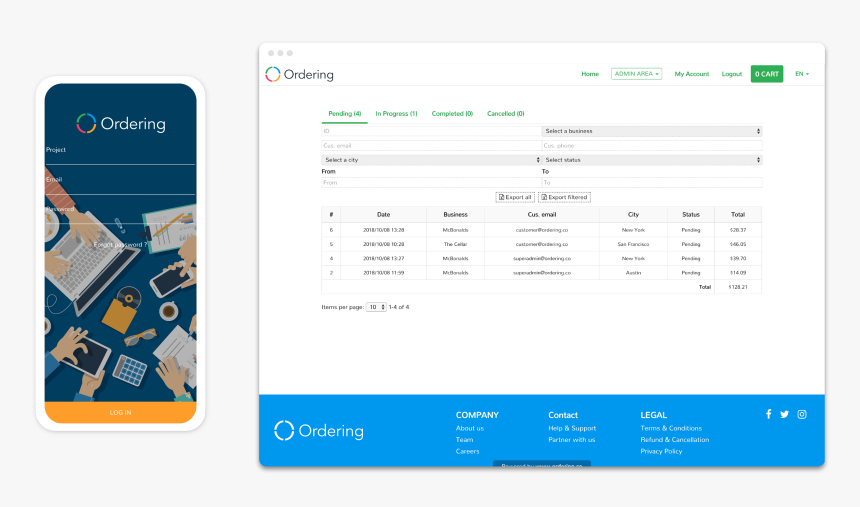Tap the Email field on phone
Viewport: 860px width, 507px height.
coord(121,186)
